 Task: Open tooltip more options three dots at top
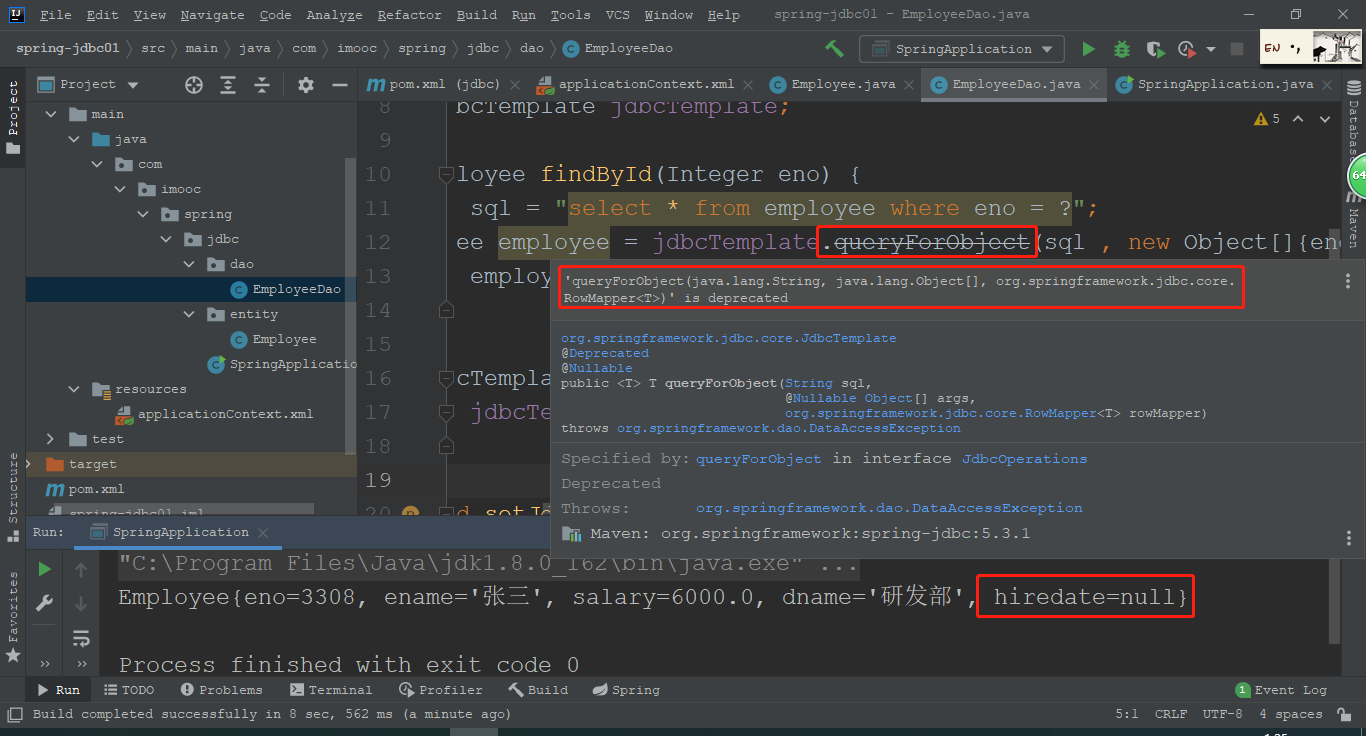tap(1348, 282)
